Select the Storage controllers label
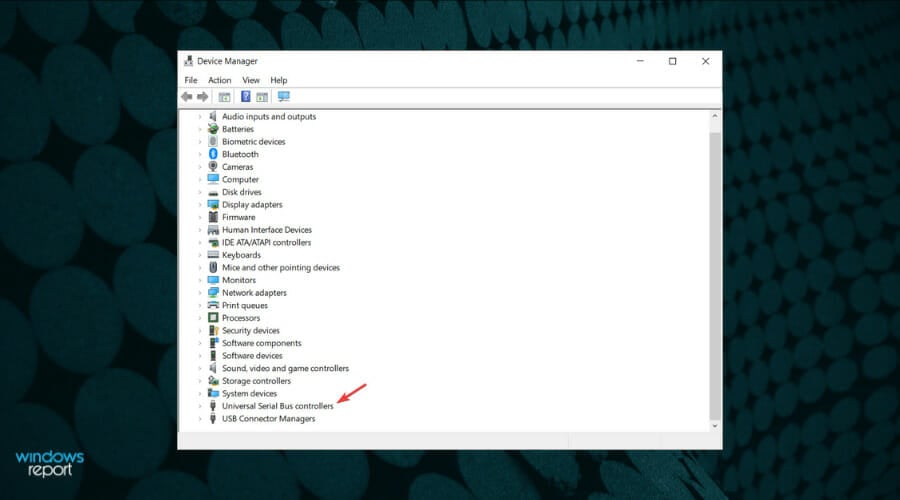Viewport: 900px width, 500px height. [257, 381]
